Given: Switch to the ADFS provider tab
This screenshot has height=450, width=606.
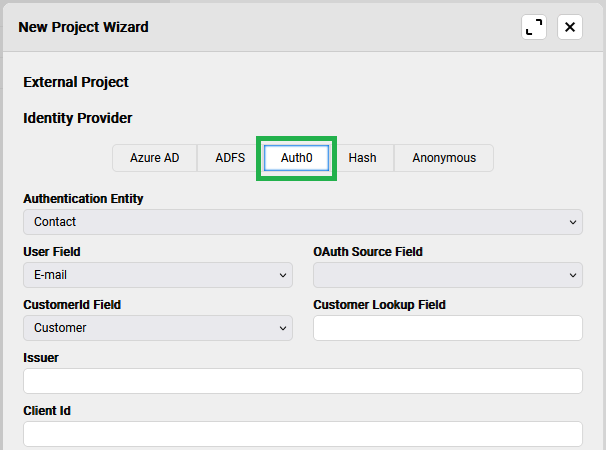Looking at the screenshot, I should click(x=230, y=158).
